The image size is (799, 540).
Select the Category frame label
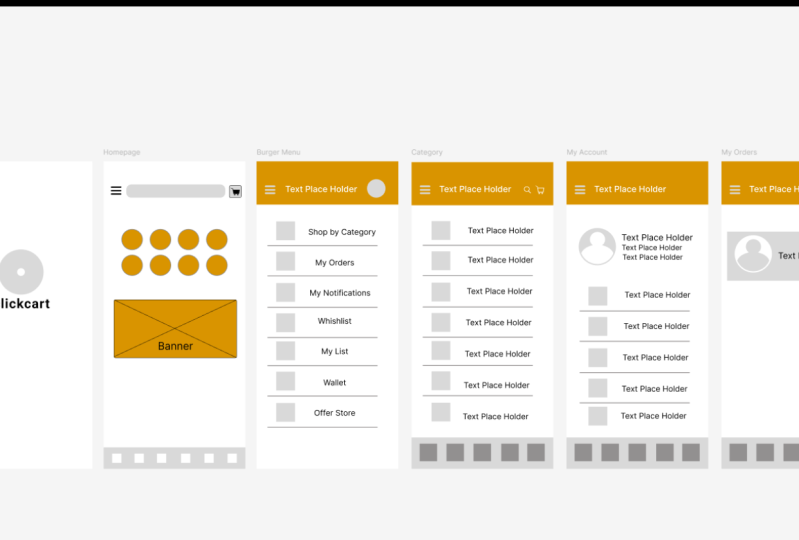(x=427, y=152)
